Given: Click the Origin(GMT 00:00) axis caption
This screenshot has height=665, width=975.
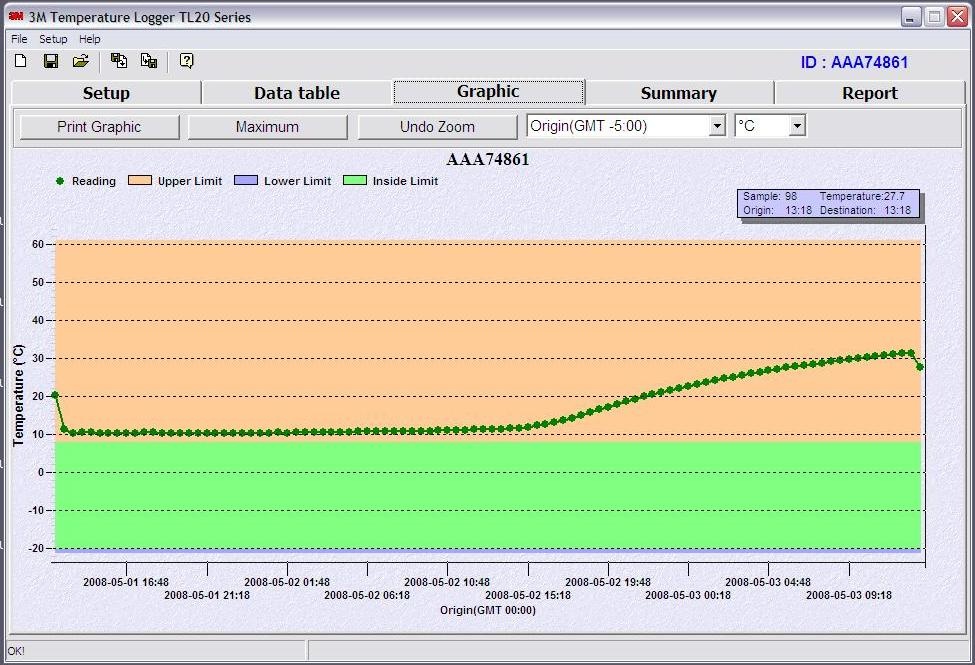Looking at the screenshot, I should click(488, 610).
